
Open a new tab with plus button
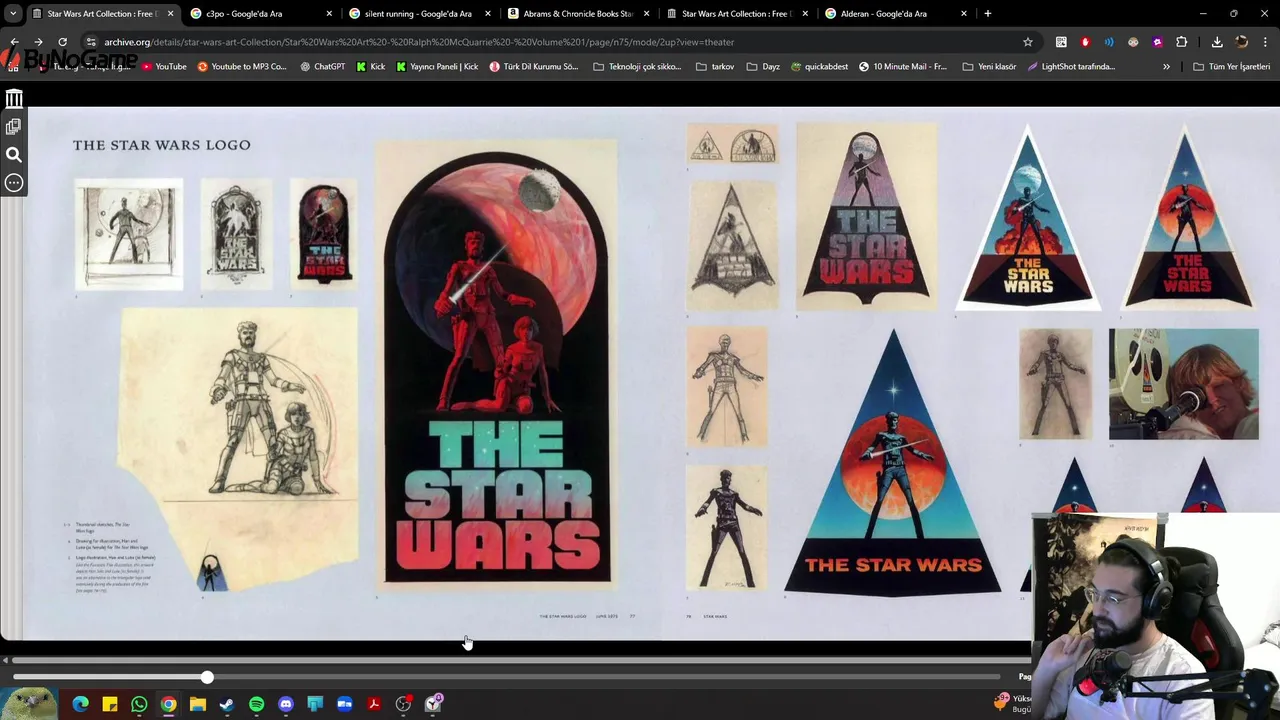tap(987, 14)
